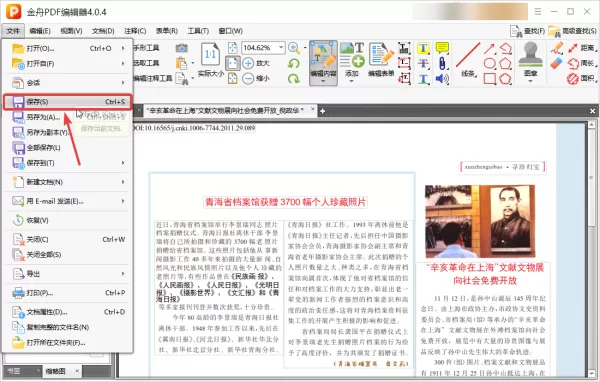Choose Save As (A)... in File menu
This screenshot has height=382, width=600.
[x=68, y=117]
